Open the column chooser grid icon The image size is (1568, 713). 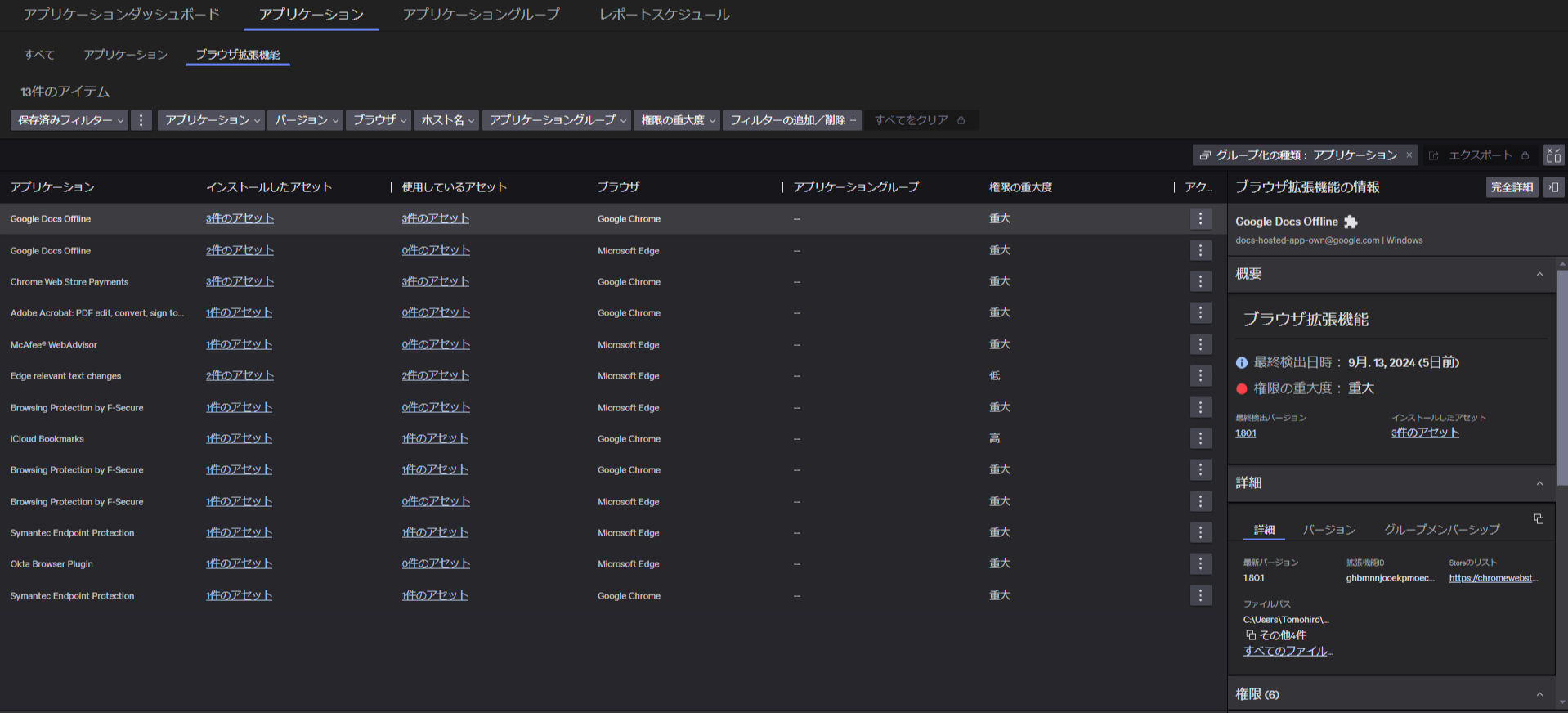(x=1553, y=155)
